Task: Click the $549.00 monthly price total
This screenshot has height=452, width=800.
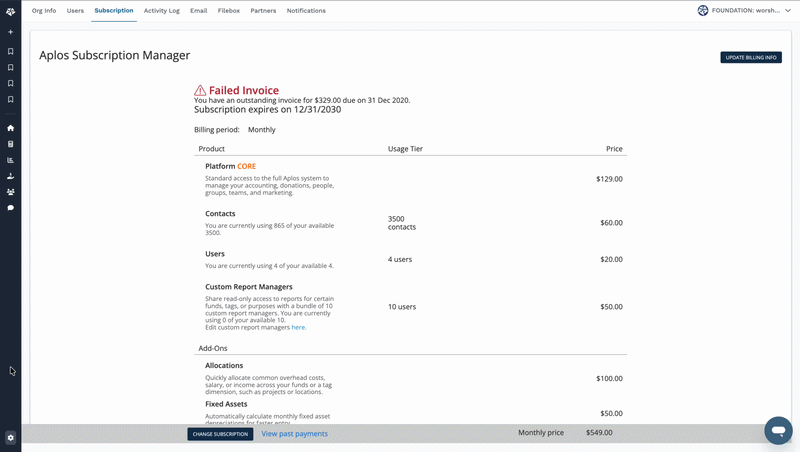Action: [x=599, y=433]
